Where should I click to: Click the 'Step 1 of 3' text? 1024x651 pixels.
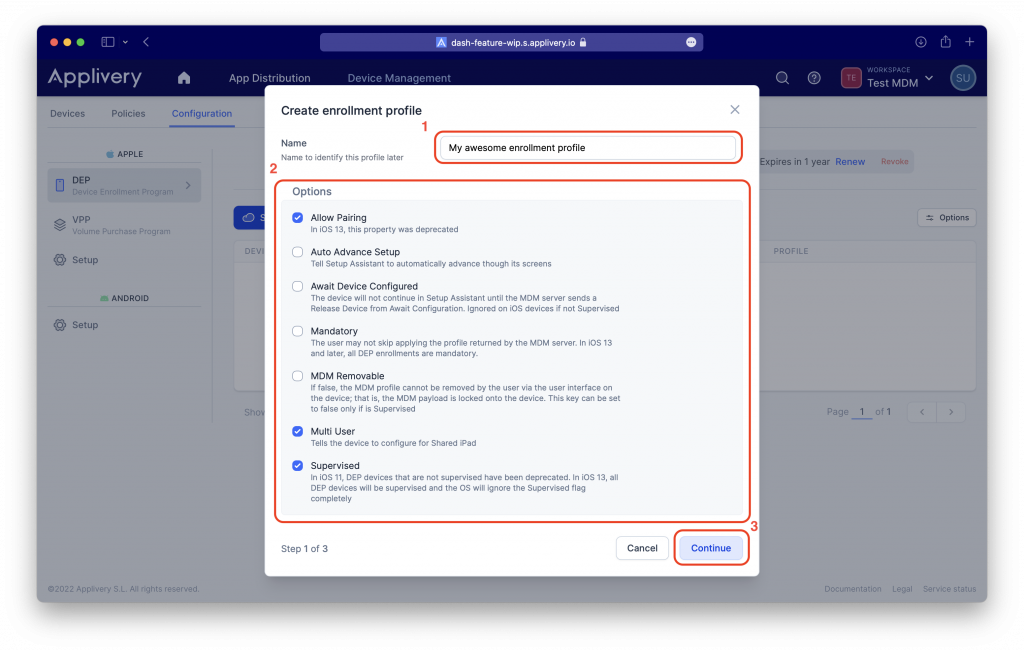tap(304, 548)
